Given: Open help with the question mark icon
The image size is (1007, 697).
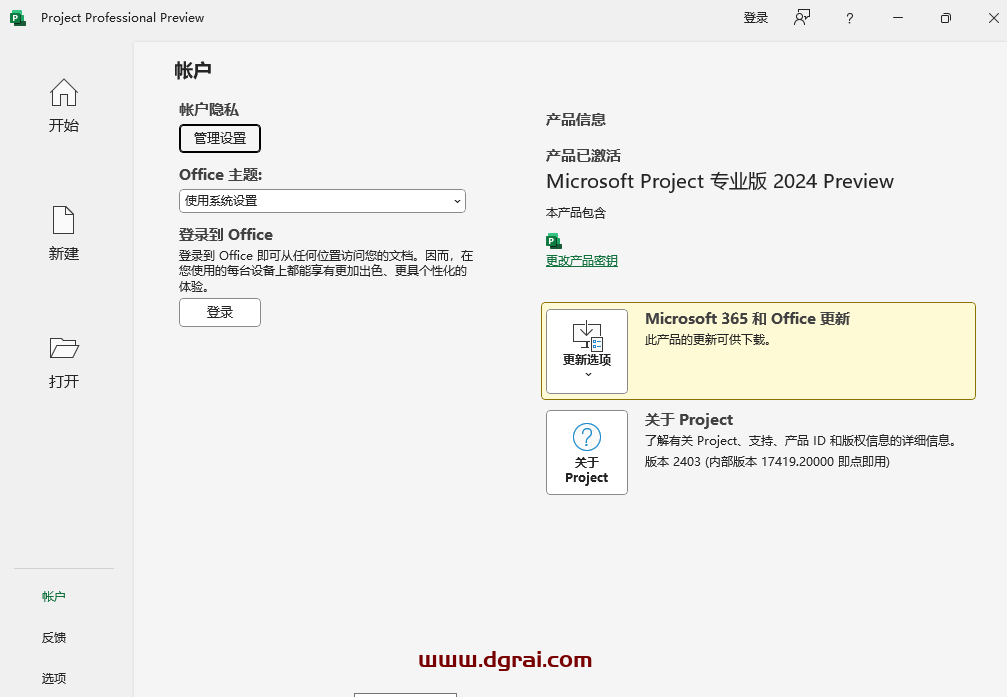Looking at the screenshot, I should tap(850, 18).
